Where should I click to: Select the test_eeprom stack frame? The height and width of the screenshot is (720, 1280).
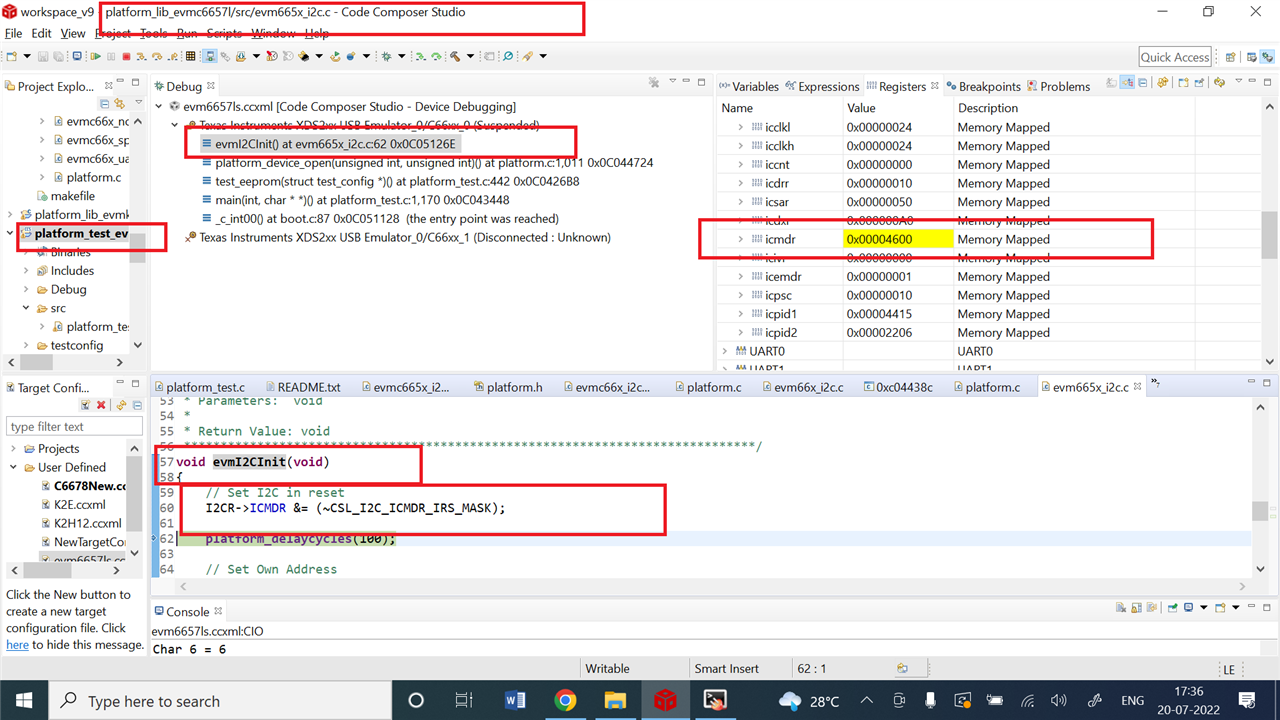click(390, 182)
